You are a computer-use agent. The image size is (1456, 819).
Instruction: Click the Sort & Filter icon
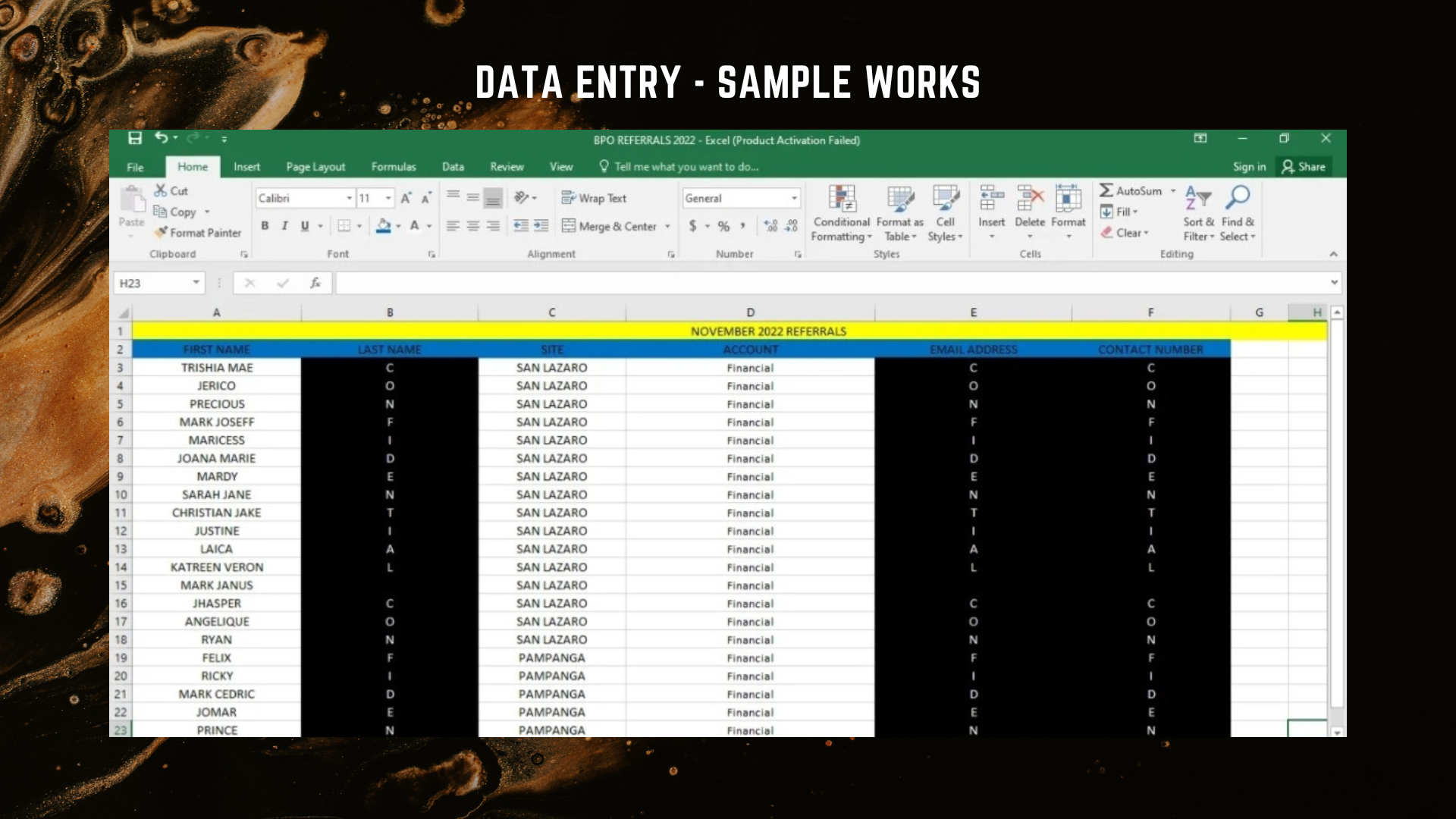(x=1198, y=199)
